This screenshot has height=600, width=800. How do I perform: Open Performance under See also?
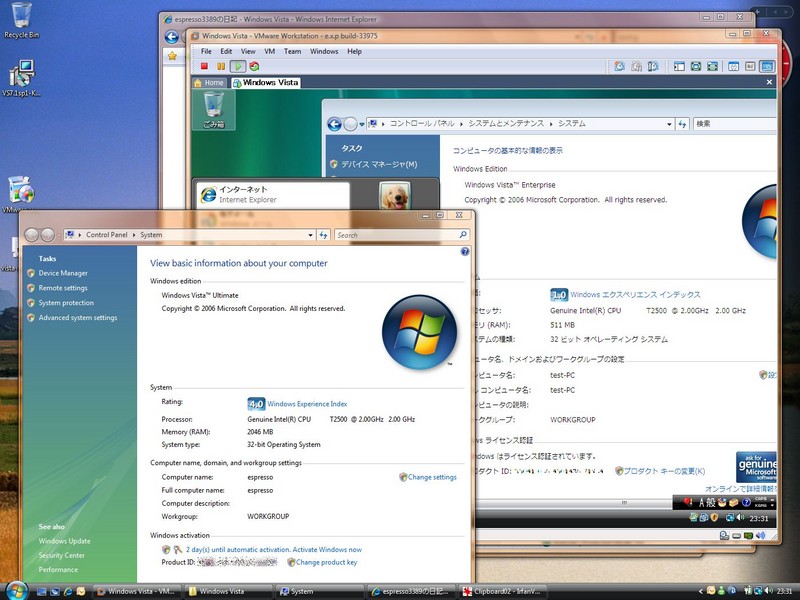[58, 570]
